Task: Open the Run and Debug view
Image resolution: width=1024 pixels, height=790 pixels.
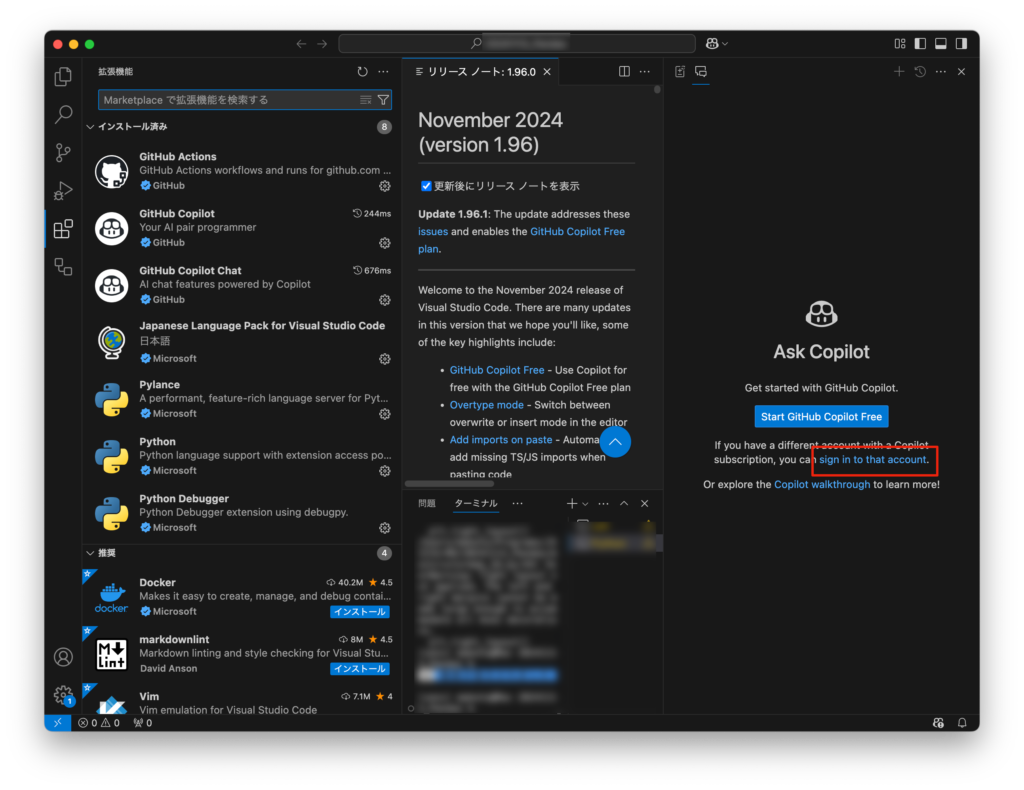Action: pos(63,190)
